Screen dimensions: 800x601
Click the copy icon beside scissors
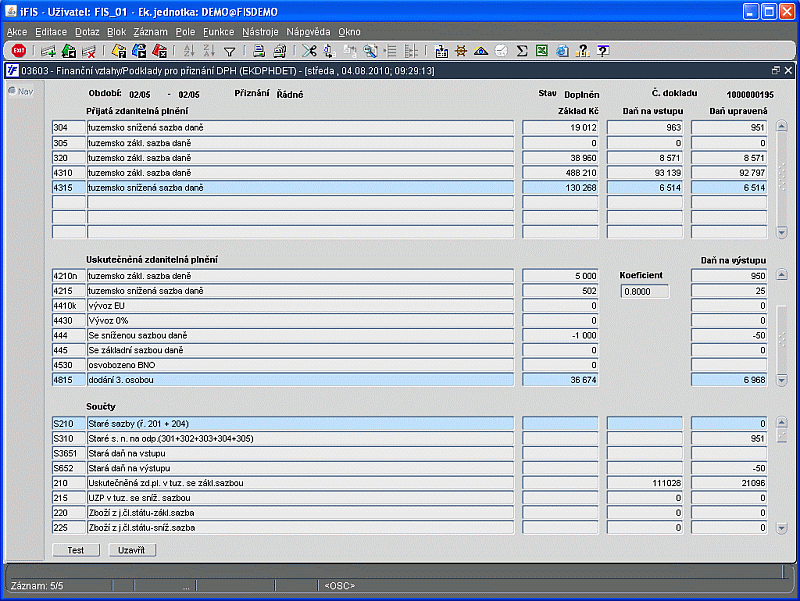pyautogui.click(x=330, y=51)
